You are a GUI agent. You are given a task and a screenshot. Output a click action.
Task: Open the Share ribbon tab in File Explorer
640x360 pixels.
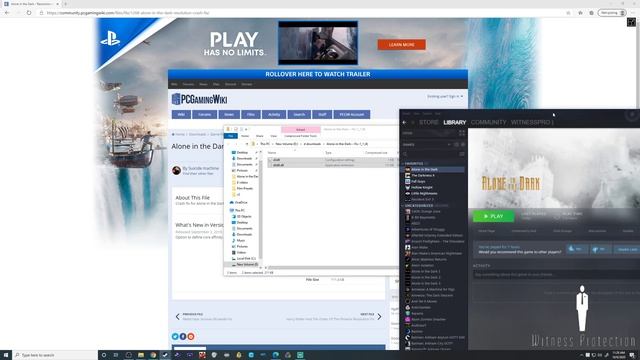(x=260, y=136)
